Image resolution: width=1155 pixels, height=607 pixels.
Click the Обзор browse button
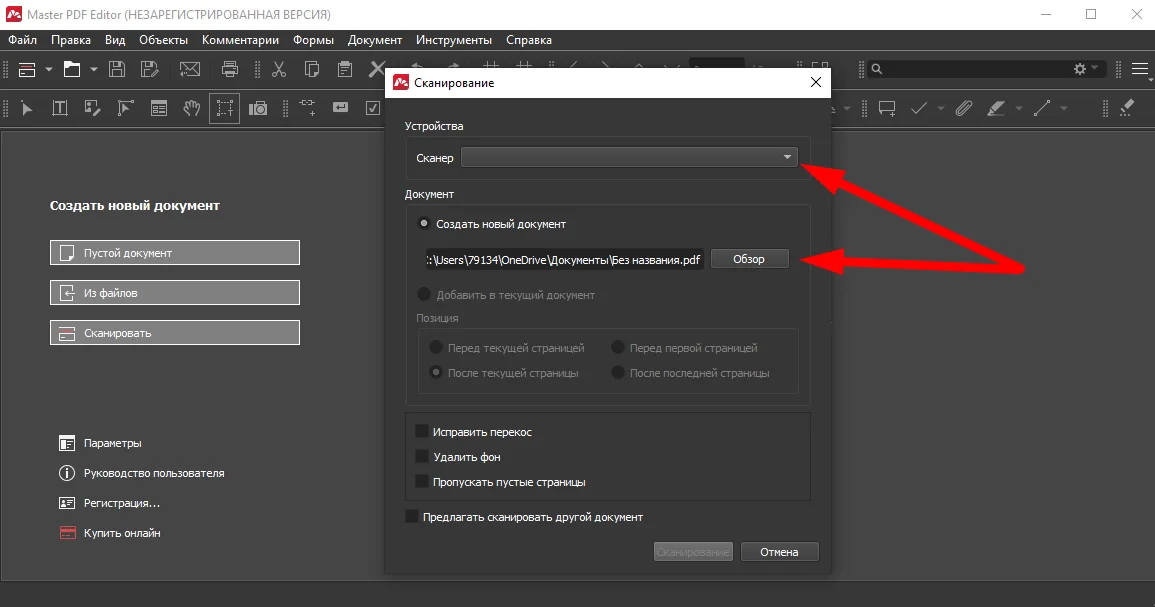pyautogui.click(x=749, y=259)
